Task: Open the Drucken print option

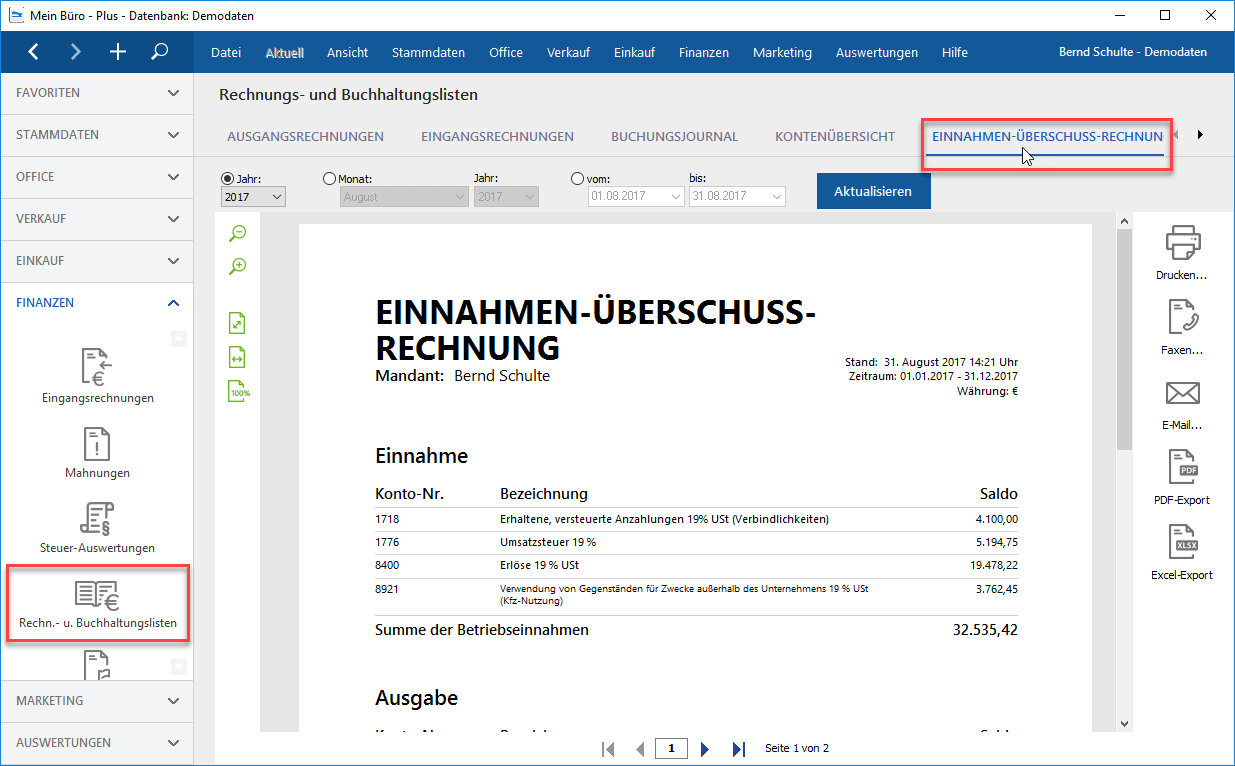Action: [x=1183, y=247]
